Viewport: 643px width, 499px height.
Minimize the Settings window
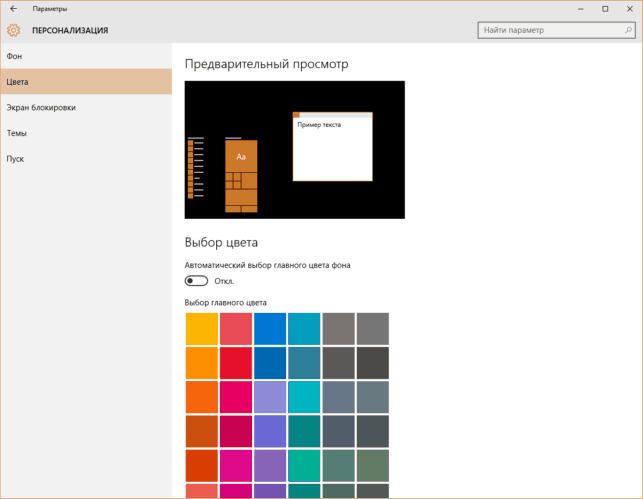[581, 9]
